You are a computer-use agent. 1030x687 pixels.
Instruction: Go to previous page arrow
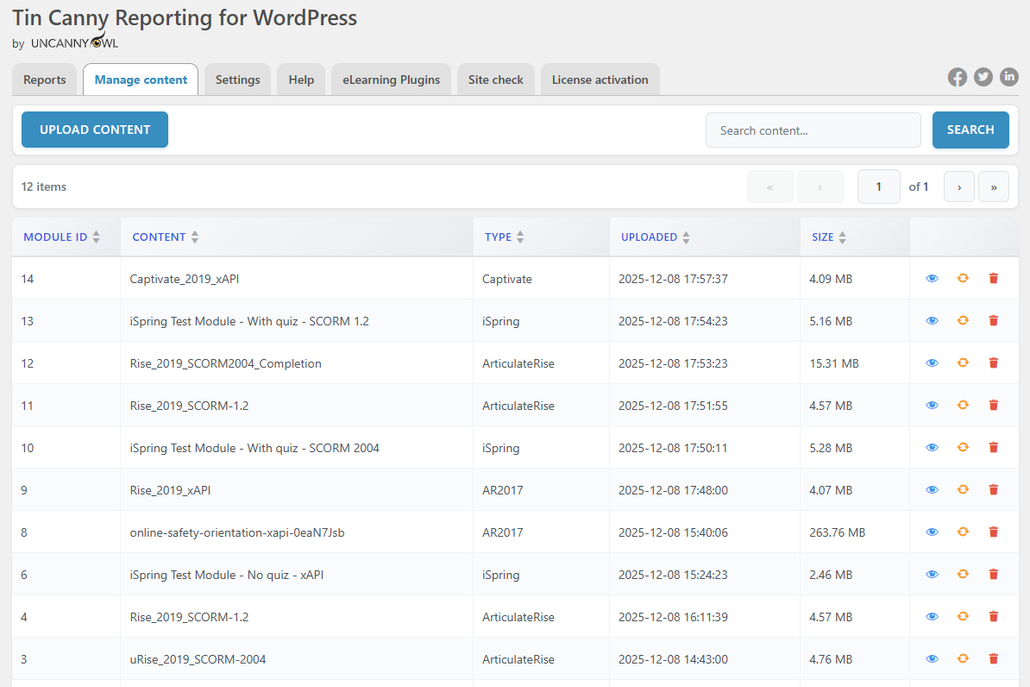pyautogui.click(x=820, y=187)
